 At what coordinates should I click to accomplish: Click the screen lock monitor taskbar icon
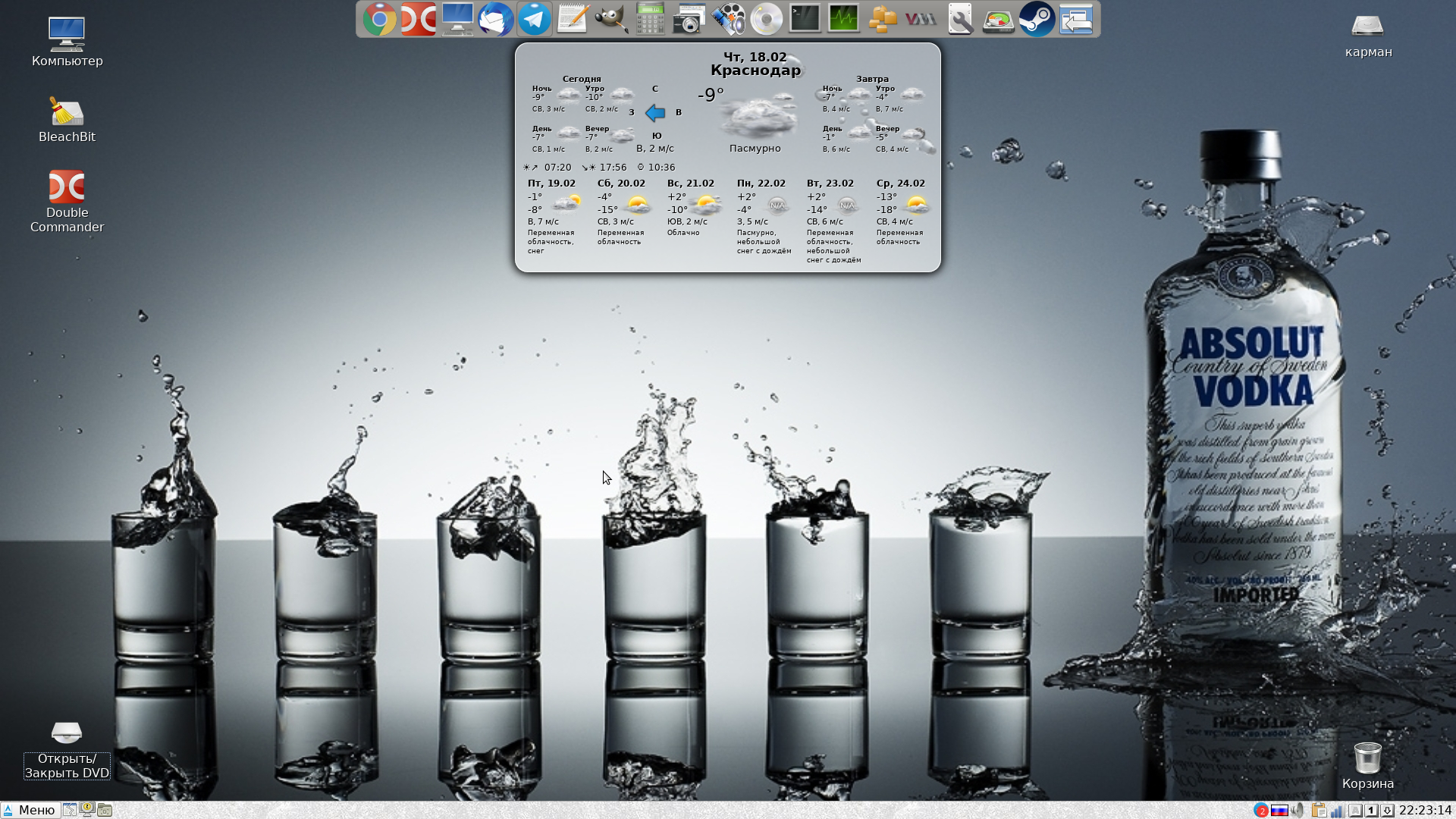click(87, 810)
